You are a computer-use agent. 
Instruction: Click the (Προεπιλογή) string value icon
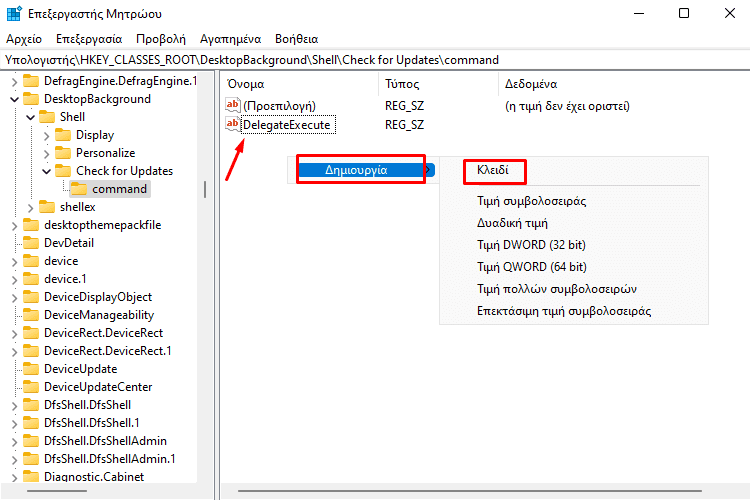[x=233, y=105]
